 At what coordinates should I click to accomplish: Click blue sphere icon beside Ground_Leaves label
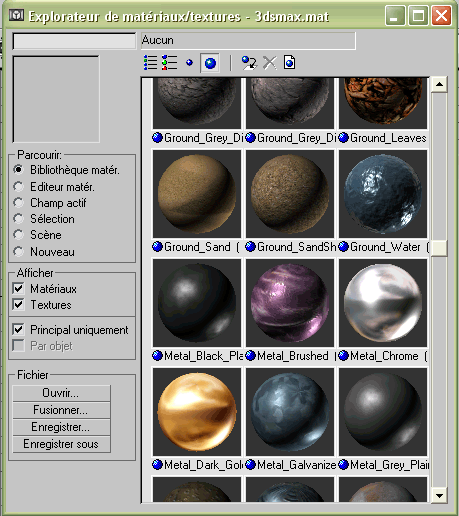click(343, 138)
